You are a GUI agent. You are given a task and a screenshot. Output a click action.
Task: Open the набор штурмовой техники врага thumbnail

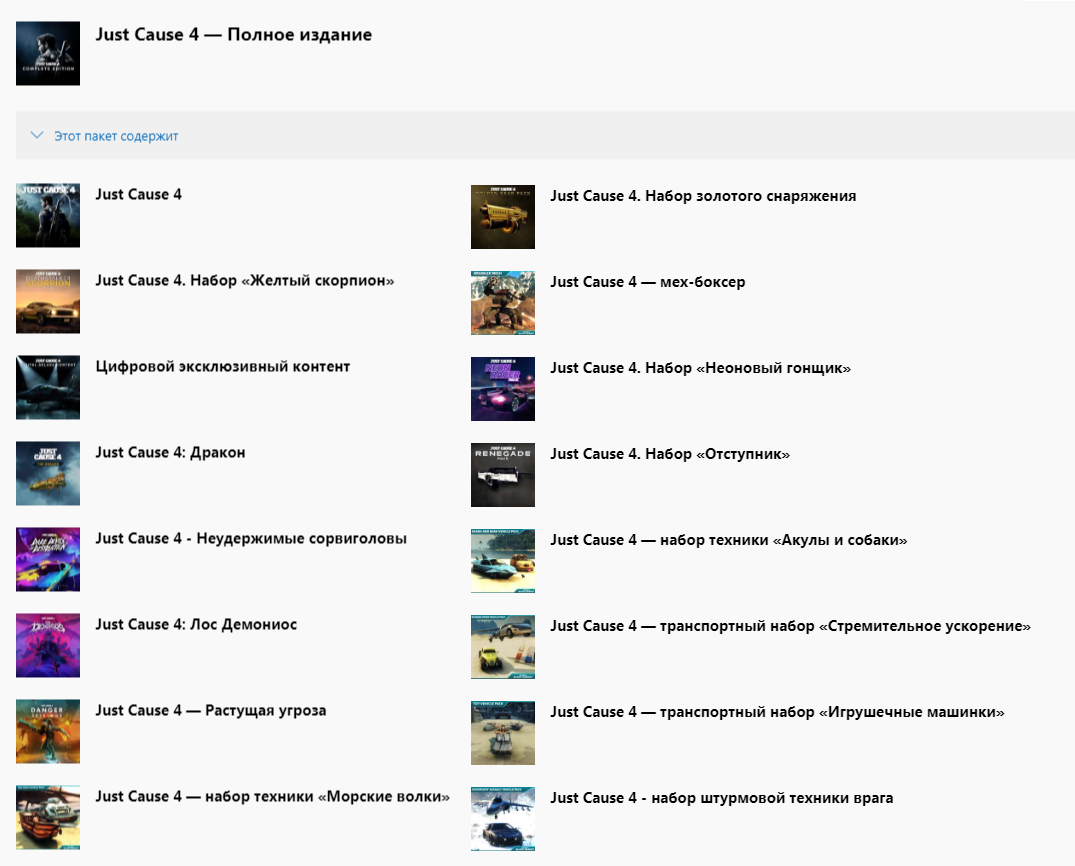click(x=503, y=819)
